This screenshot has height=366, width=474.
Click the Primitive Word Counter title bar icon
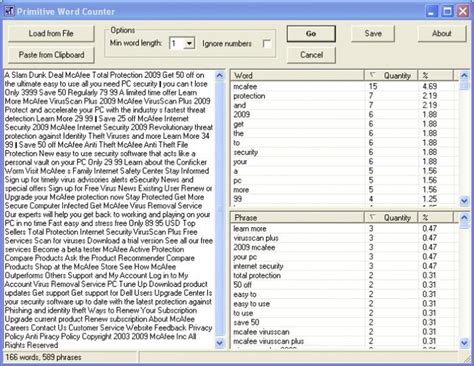point(9,11)
